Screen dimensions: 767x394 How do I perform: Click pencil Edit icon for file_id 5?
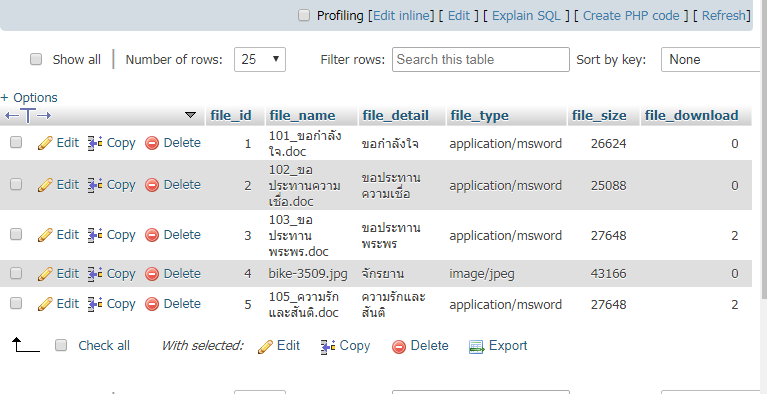click(x=45, y=304)
